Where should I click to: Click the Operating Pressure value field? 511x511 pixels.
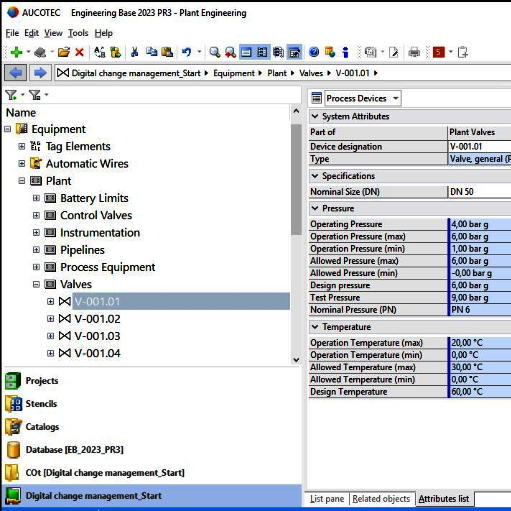click(x=480, y=224)
